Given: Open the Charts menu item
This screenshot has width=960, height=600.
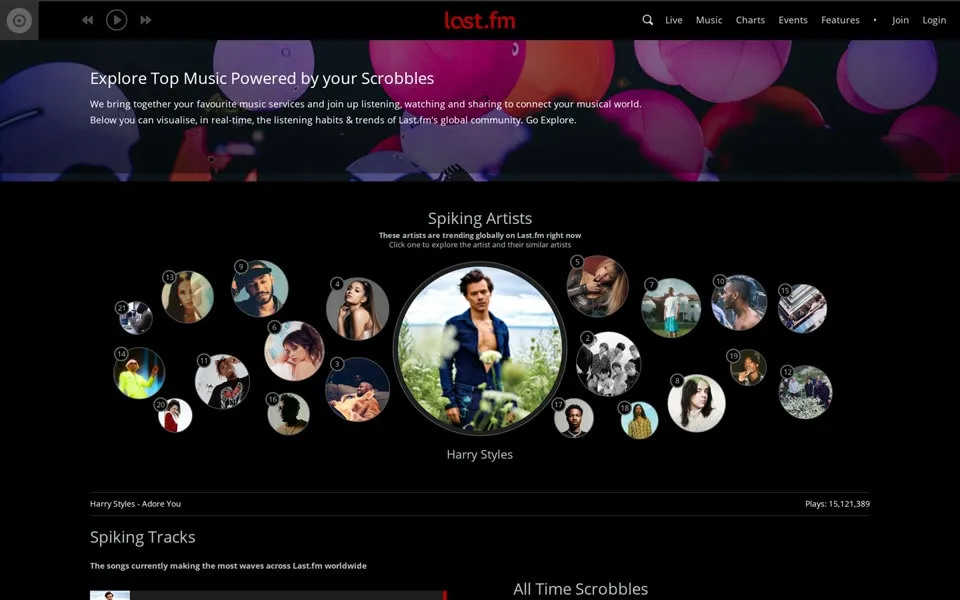Looking at the screenshot, I should point(750,20).
